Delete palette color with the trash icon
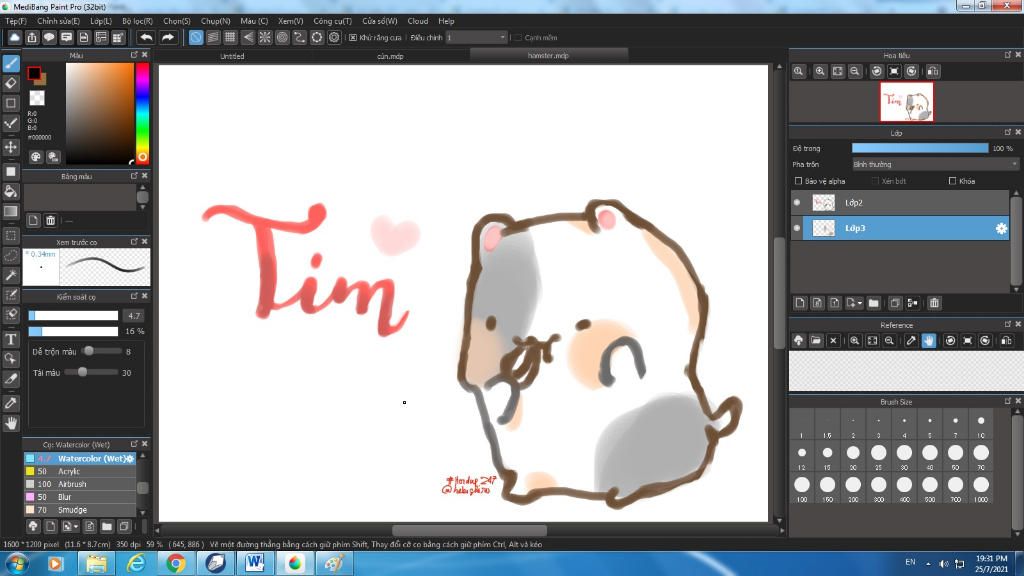Viewport: 1024px width, 576px height. tap(50, 221)
